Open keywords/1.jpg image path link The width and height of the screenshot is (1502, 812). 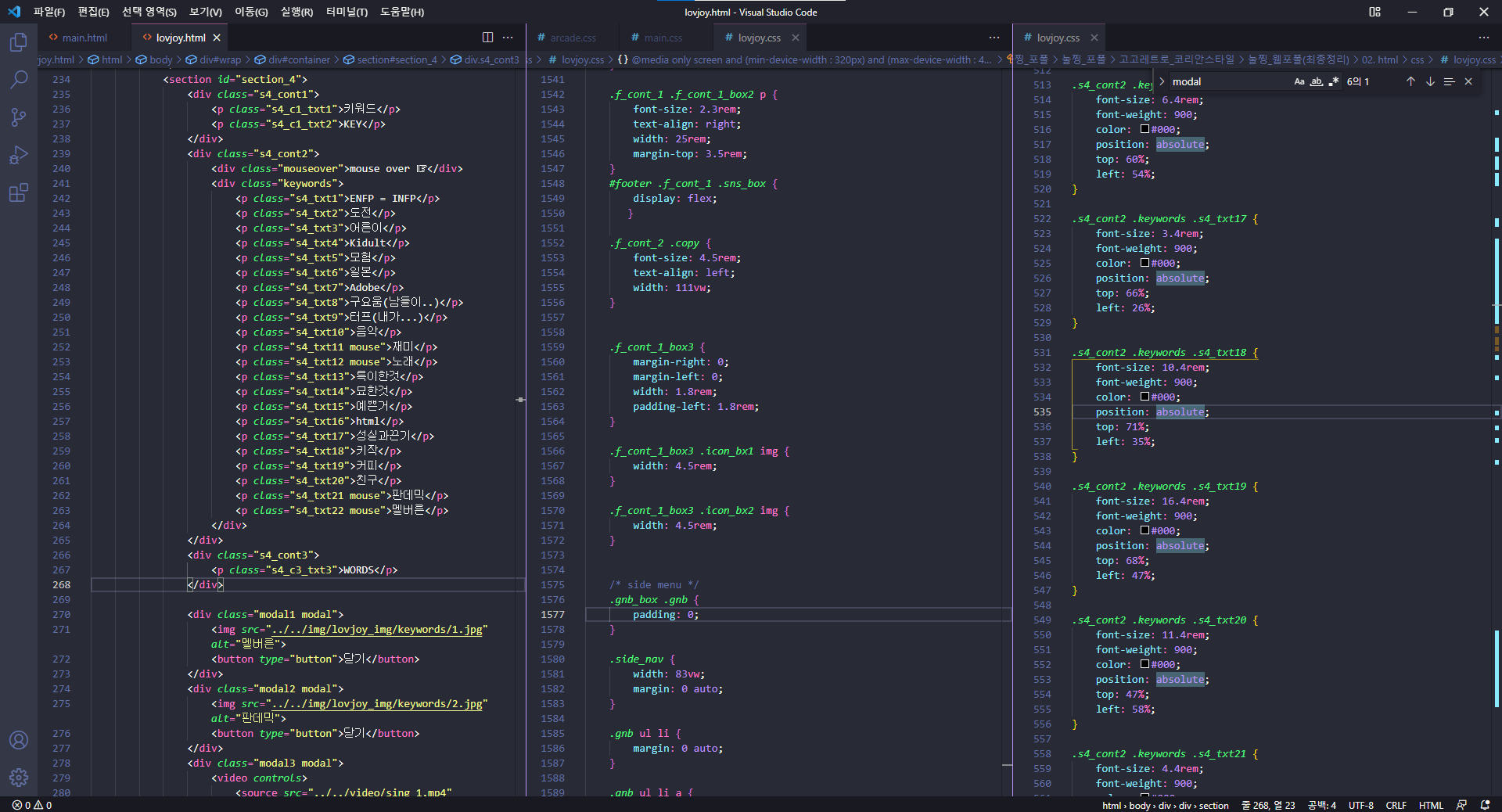click(377, 629)
